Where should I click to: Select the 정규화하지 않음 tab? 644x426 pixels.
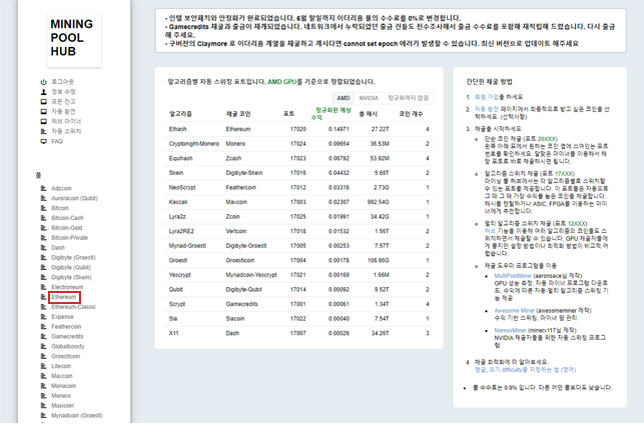[408, 98]
